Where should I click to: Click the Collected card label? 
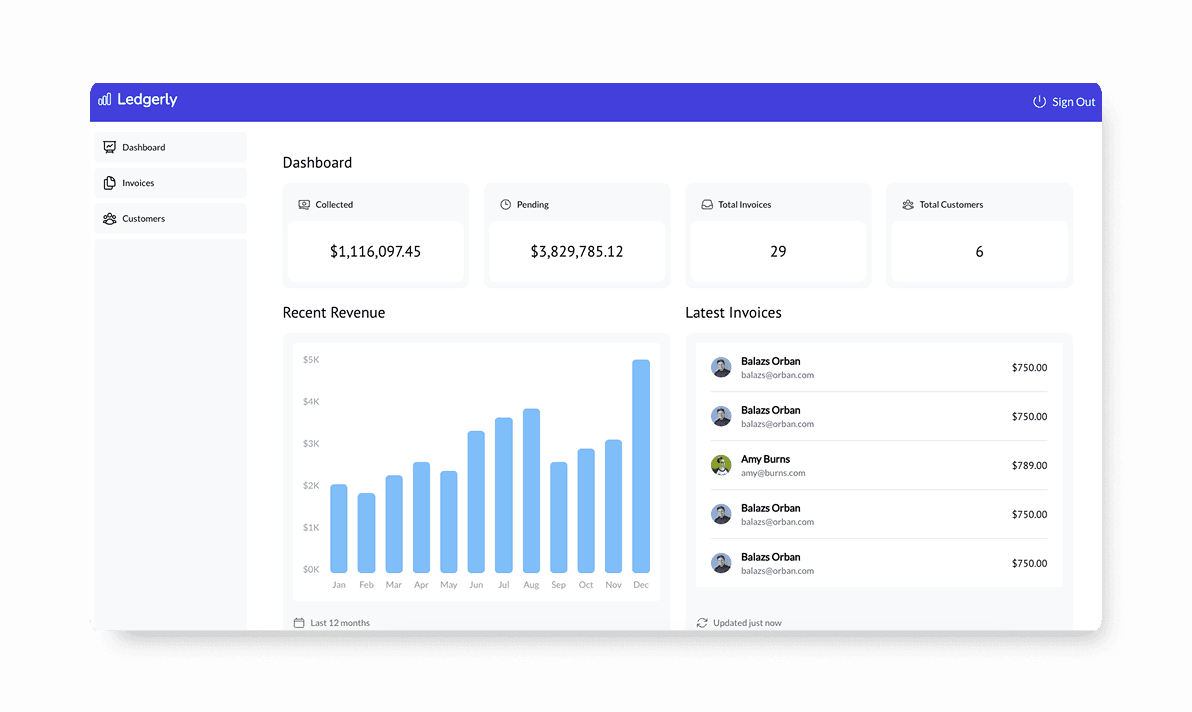coord(334,204)
